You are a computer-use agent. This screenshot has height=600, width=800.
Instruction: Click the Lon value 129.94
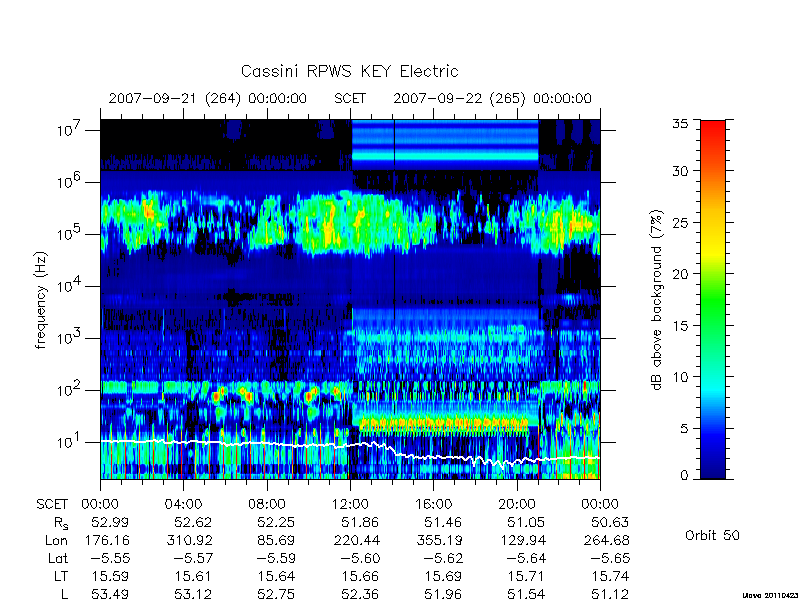[x=523, y=540]
